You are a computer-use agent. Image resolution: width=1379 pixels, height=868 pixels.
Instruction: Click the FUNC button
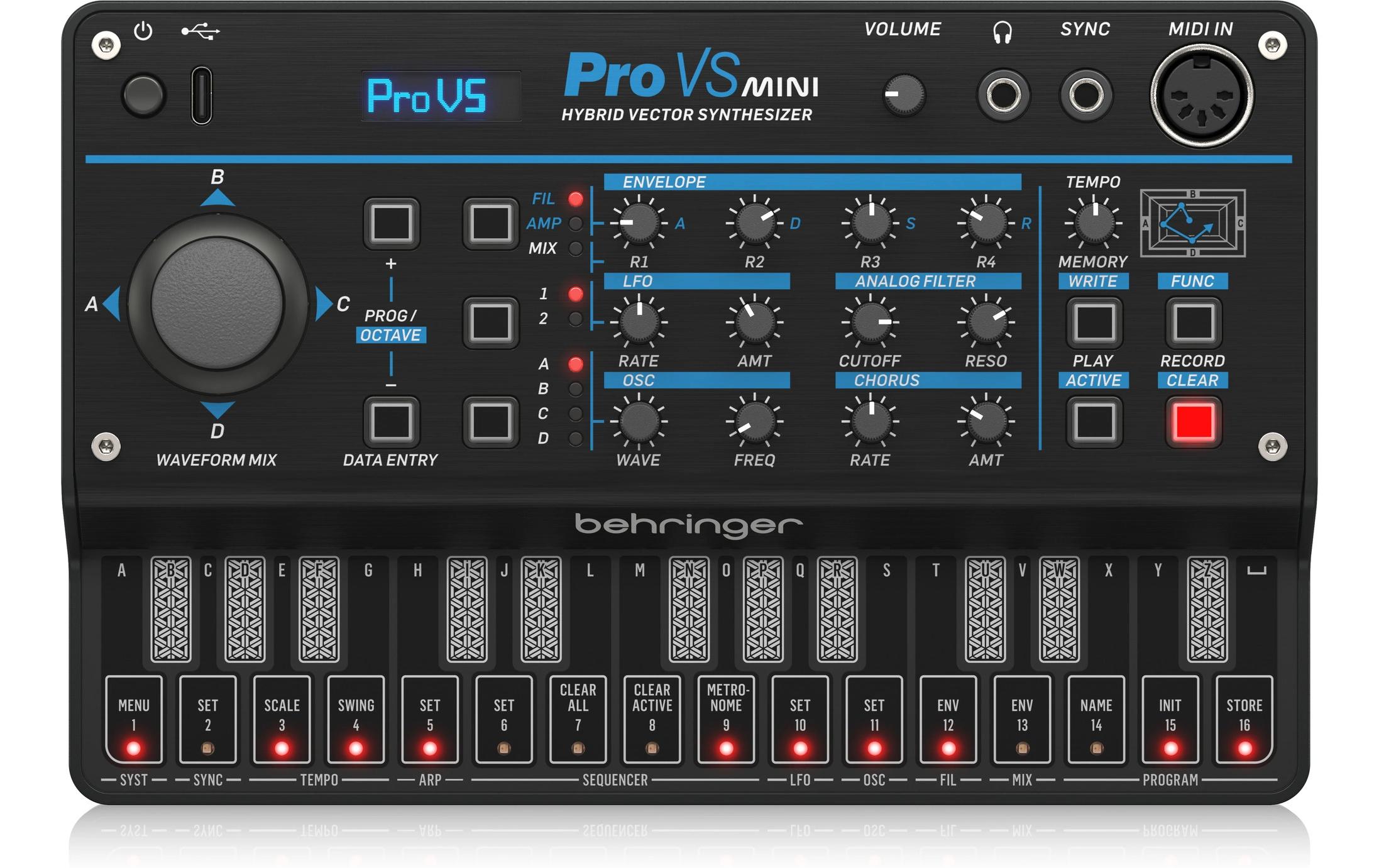[x=1193, y=322]
